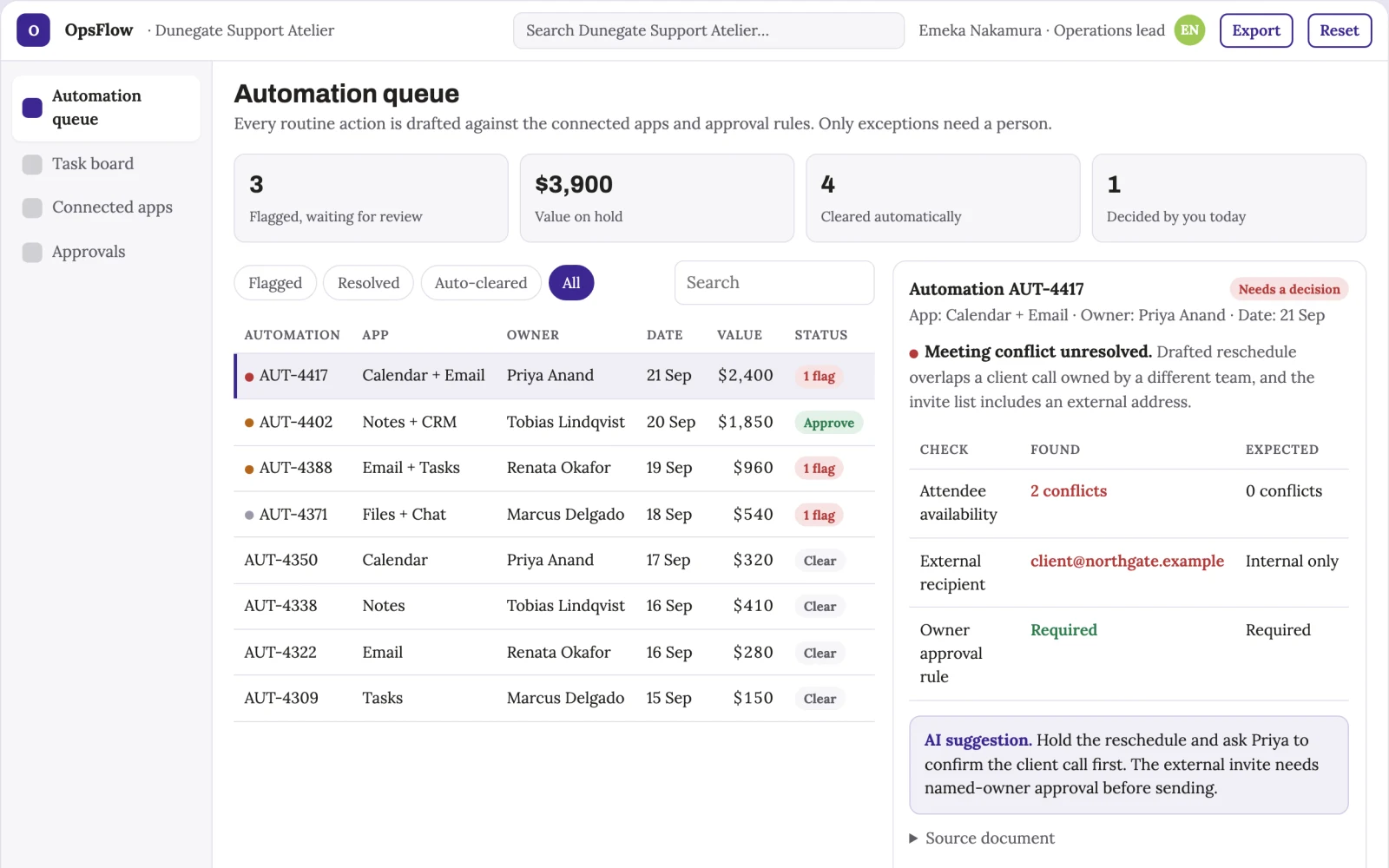Image resolution: width=1389 pixels, height=868 pixels.
Task: Select the All filter pill
Action: pyautogui.click(x=571, y=283)
